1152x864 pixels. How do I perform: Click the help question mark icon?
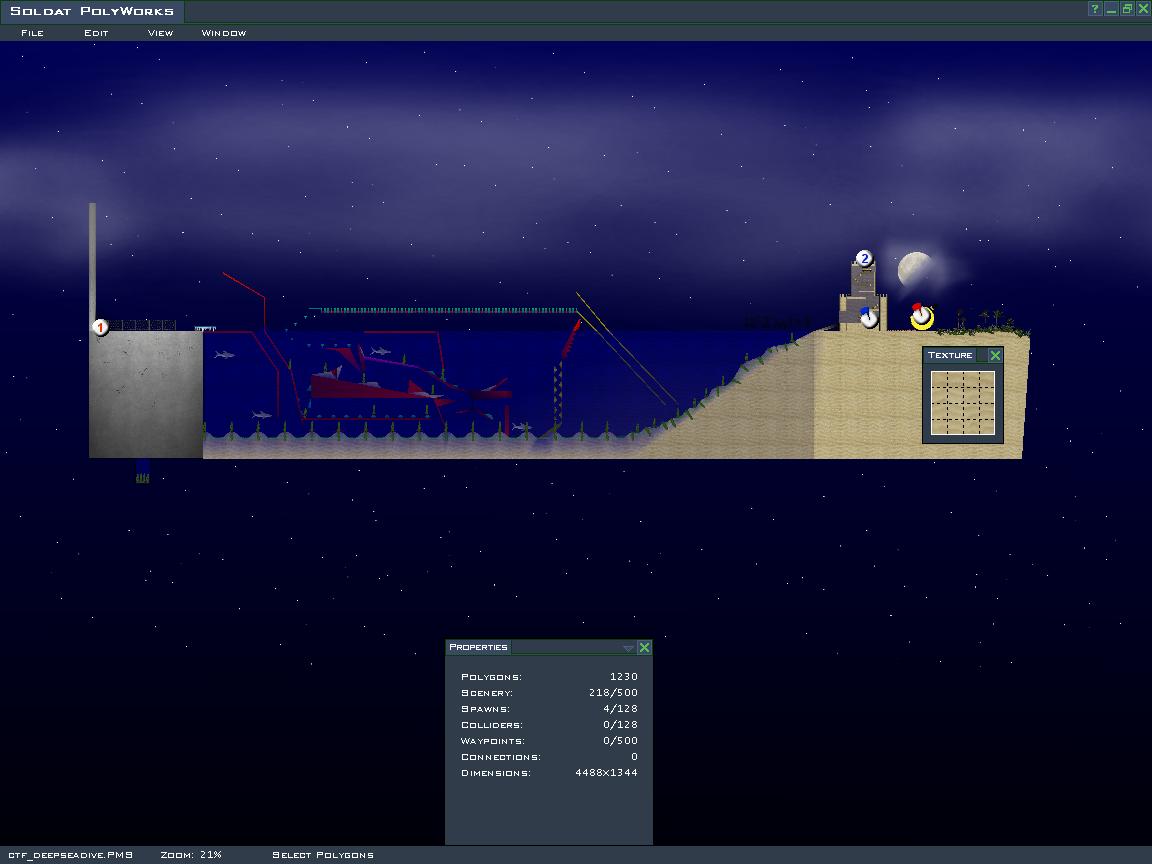1095,9
